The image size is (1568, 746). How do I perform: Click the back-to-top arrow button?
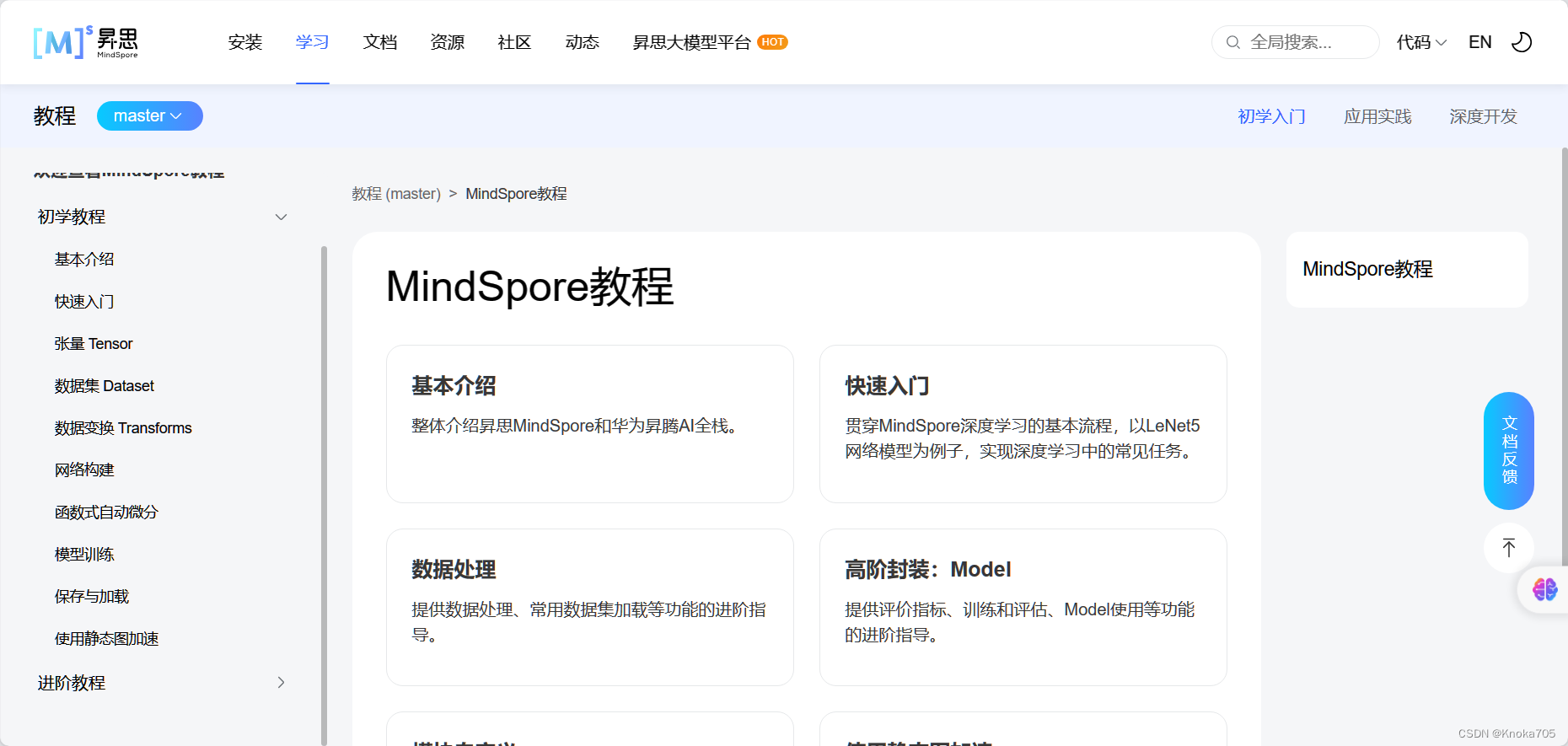coord(1508,548)
